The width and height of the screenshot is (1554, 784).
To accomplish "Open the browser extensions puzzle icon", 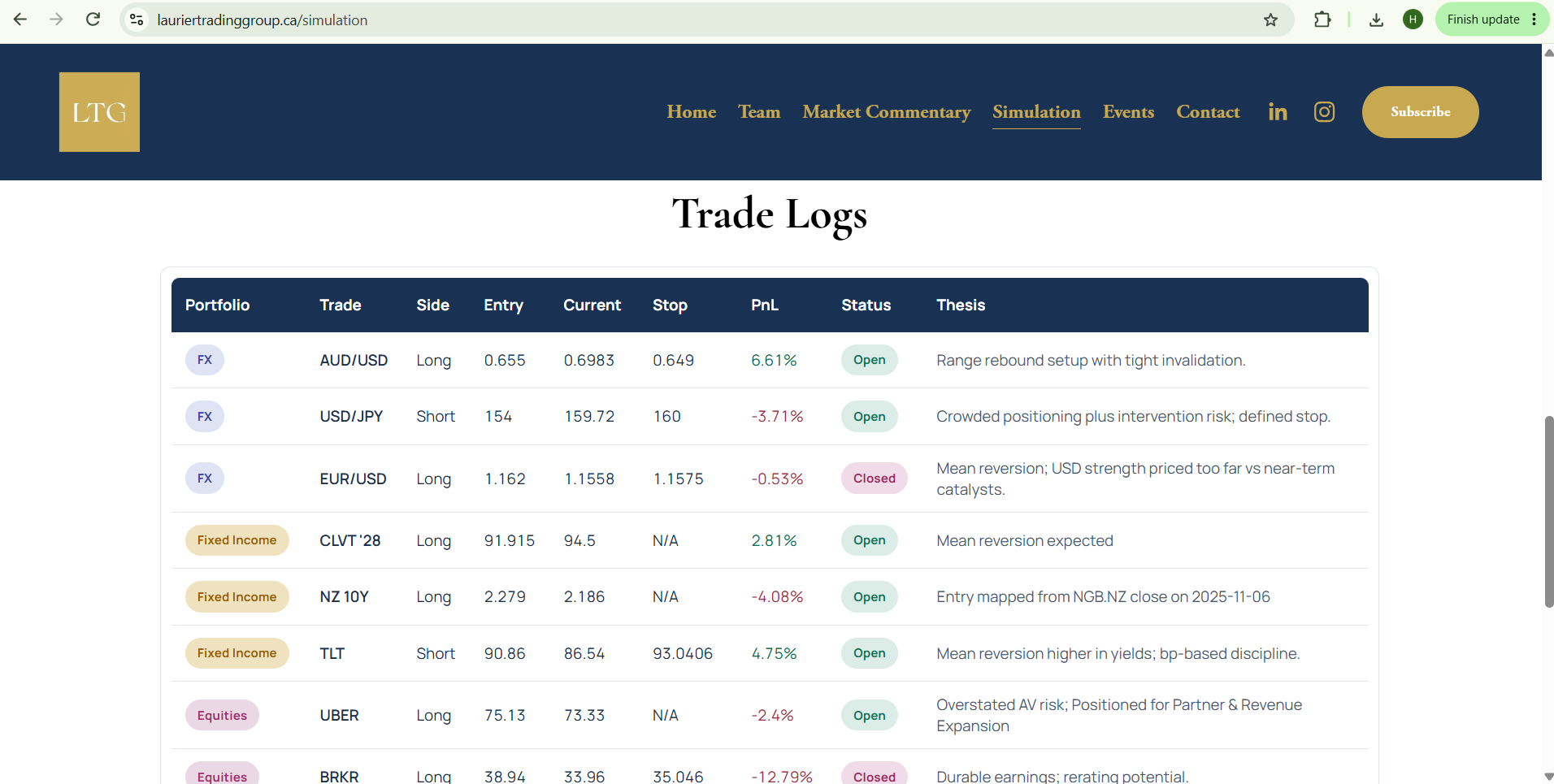I will (1322, 19).
